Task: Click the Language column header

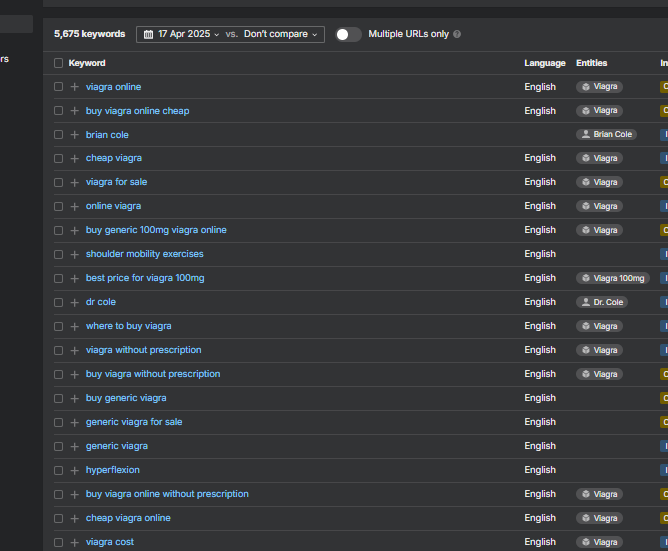Action: click(544, 63)
